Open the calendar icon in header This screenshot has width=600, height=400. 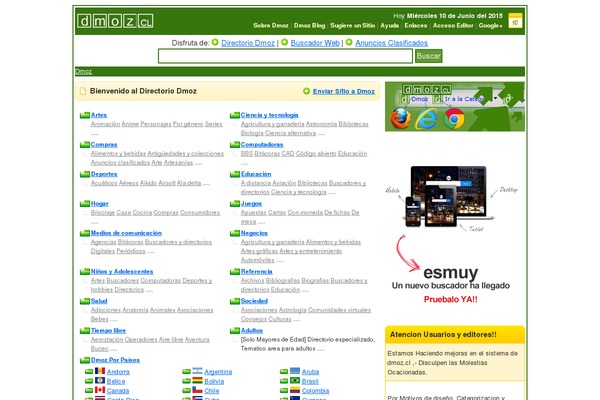coord(515,21)
